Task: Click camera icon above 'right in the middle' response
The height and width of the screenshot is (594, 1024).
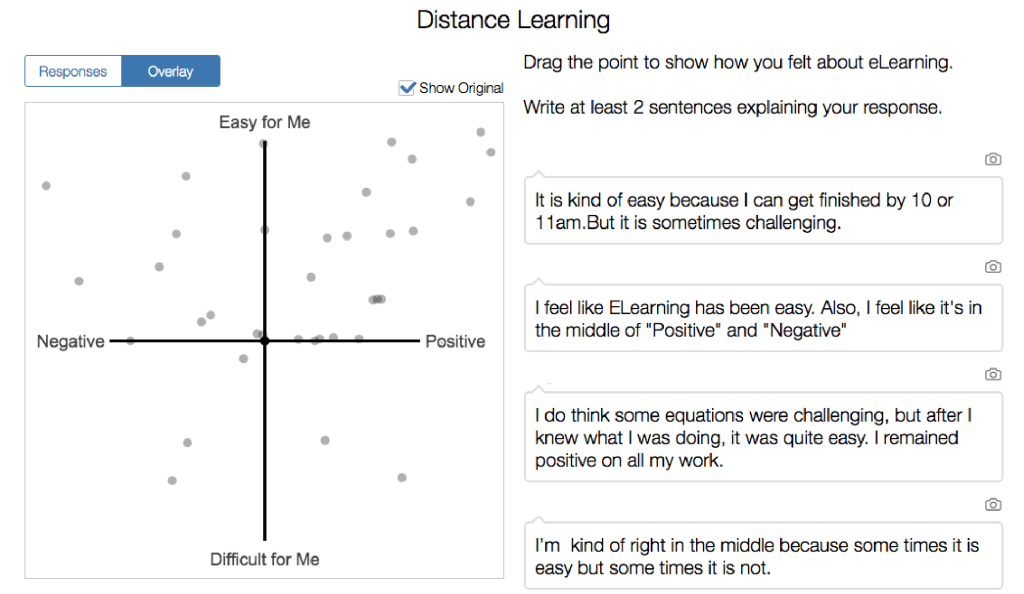Action: (992, 505)
